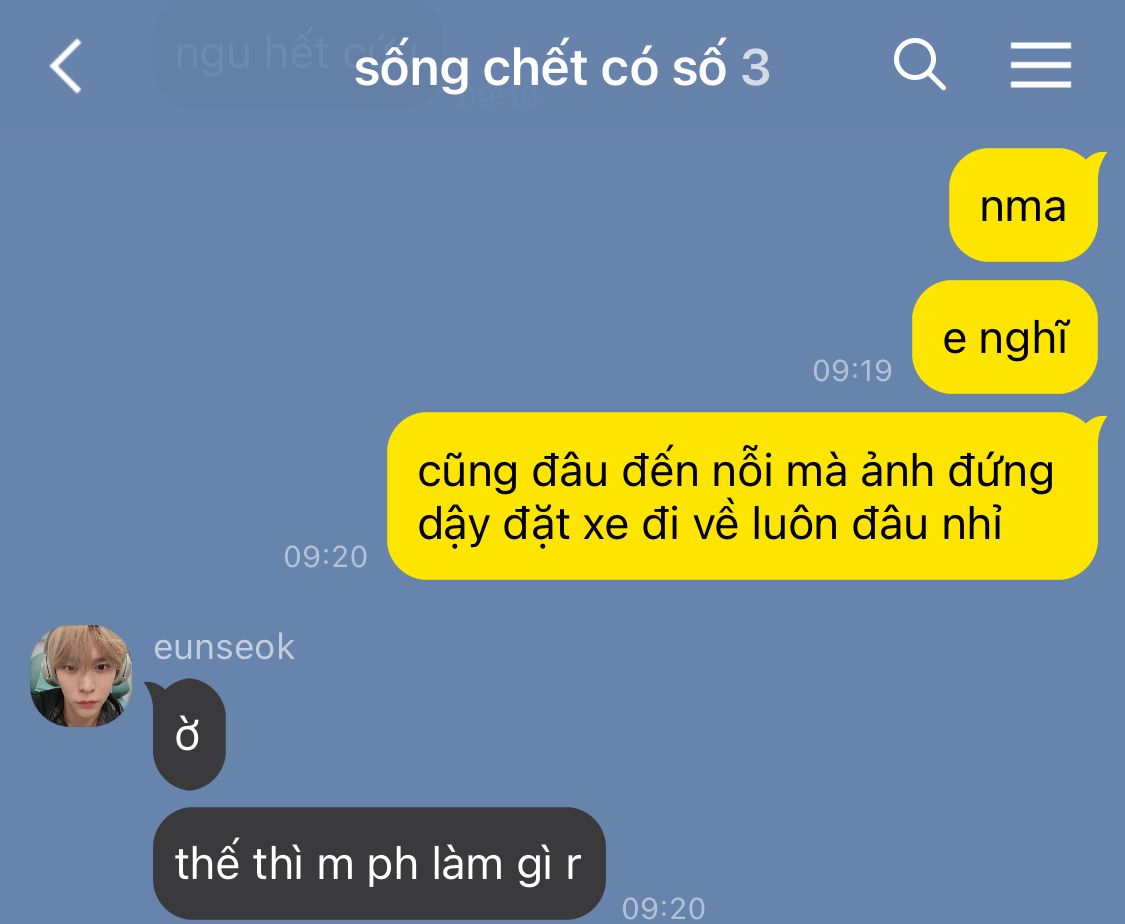The width and height of the screenshot is (1125, 924).
Task: Tap 'đặt xe' in the yellow message
Action: tap(565, 525)
